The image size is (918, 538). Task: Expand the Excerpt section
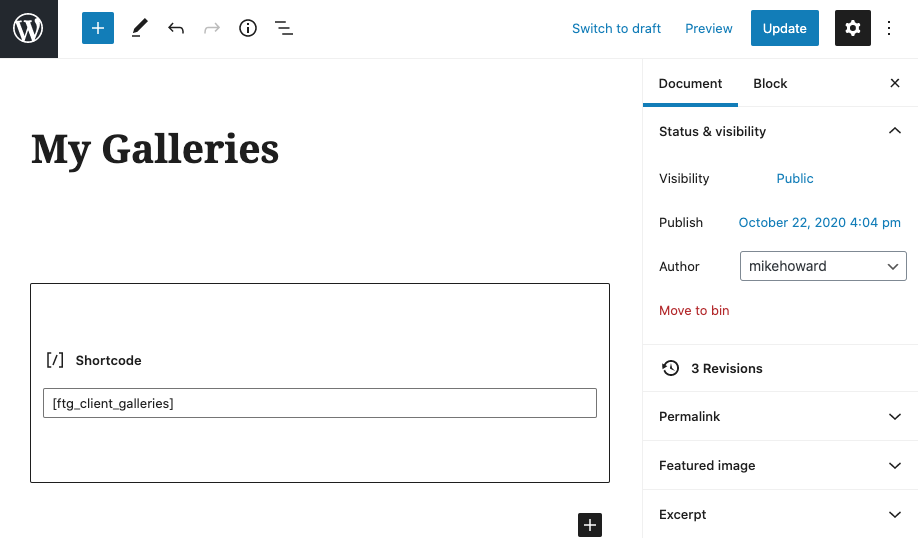[x=780, y=515]
